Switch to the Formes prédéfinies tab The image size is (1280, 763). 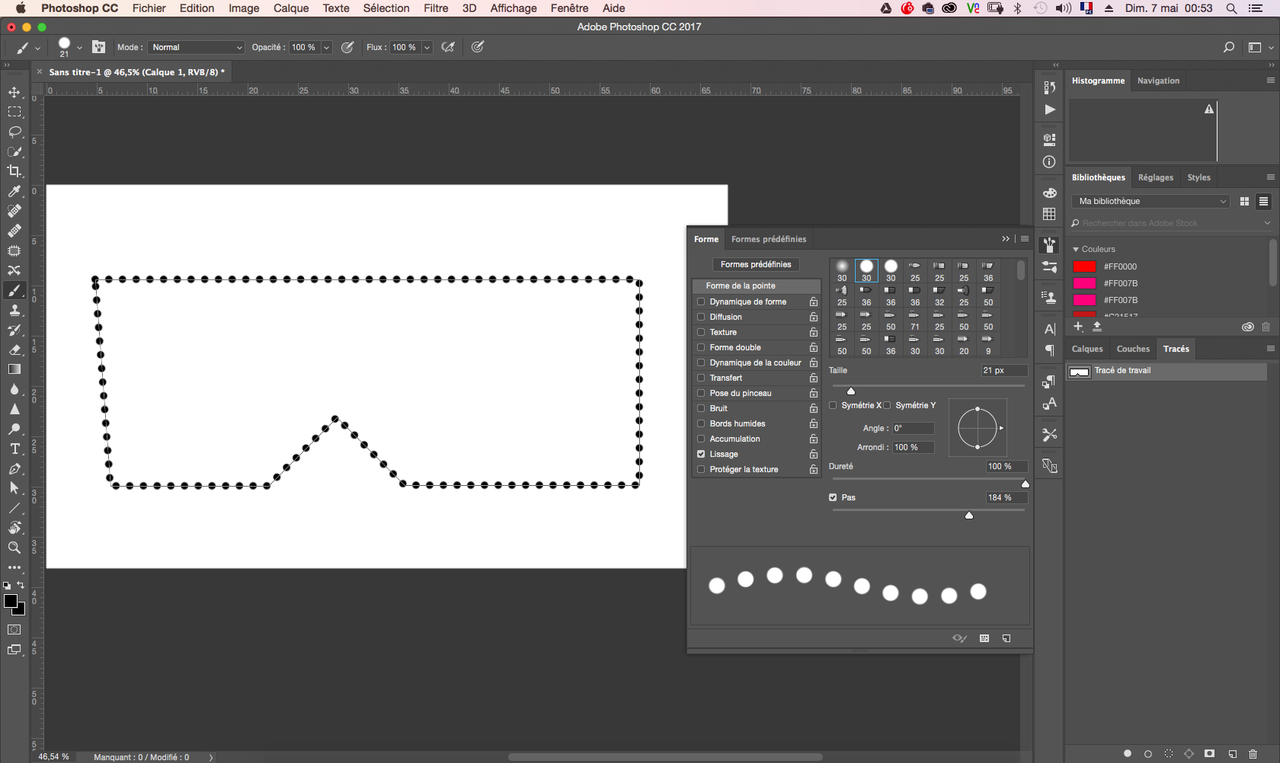768,239
